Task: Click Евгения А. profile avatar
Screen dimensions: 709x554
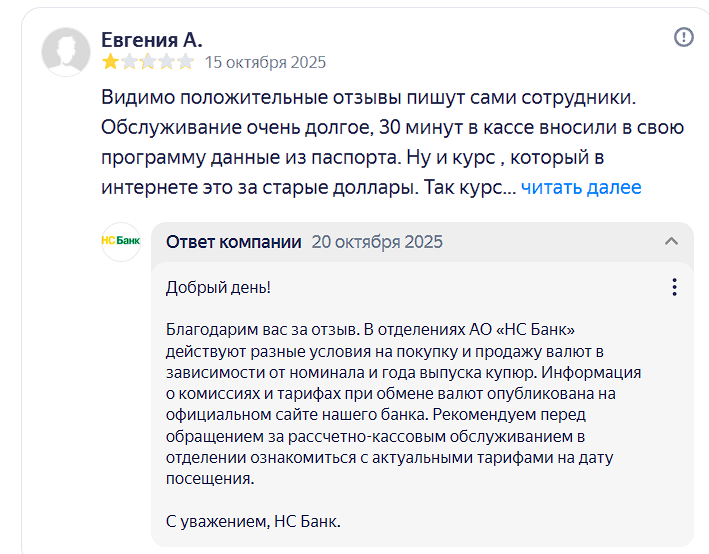Action: pyautogui.click(x=66, y=52)
